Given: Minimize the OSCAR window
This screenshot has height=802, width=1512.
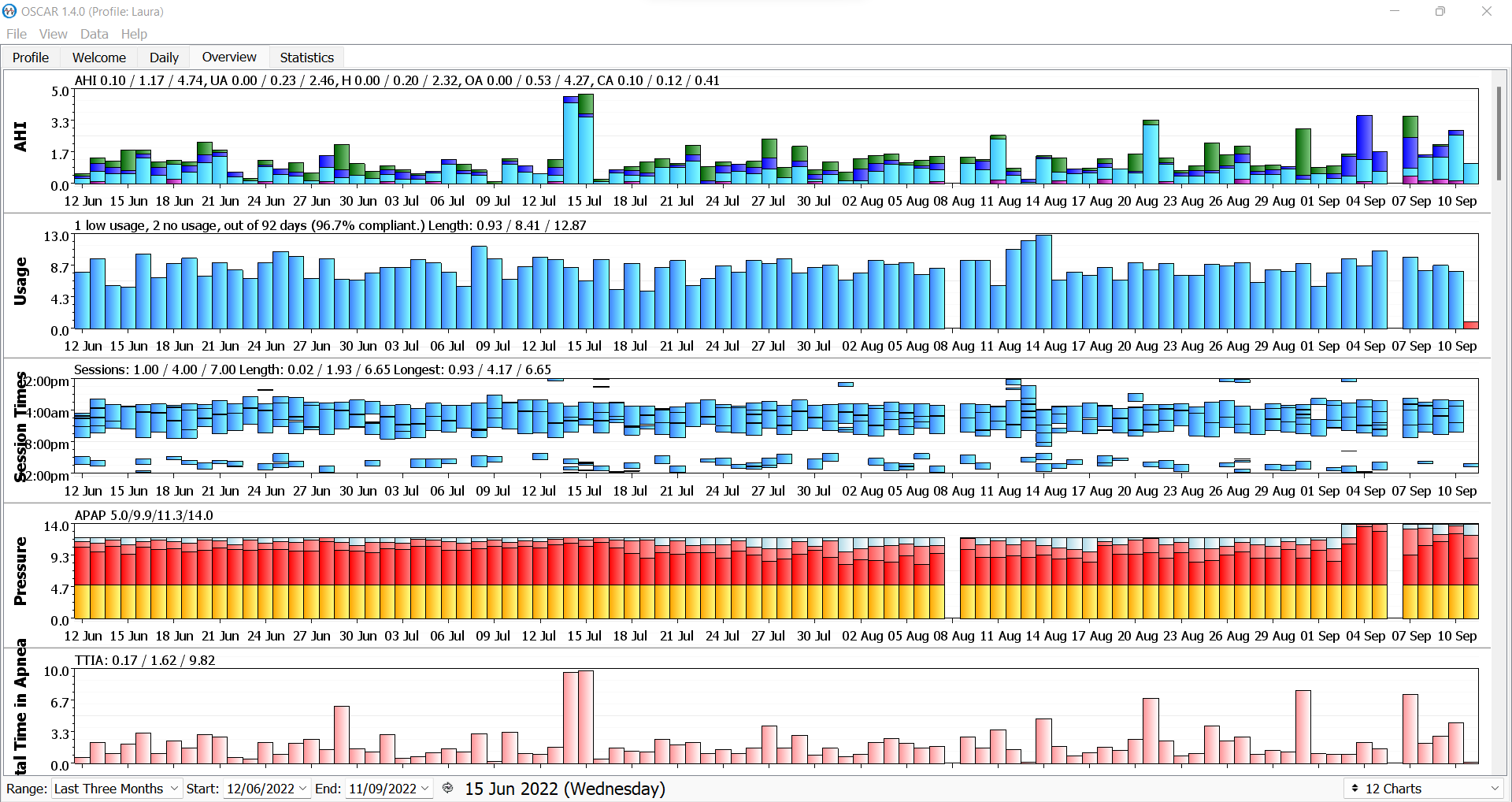Looking at the screenshot, I should [x=1395, y=11].
